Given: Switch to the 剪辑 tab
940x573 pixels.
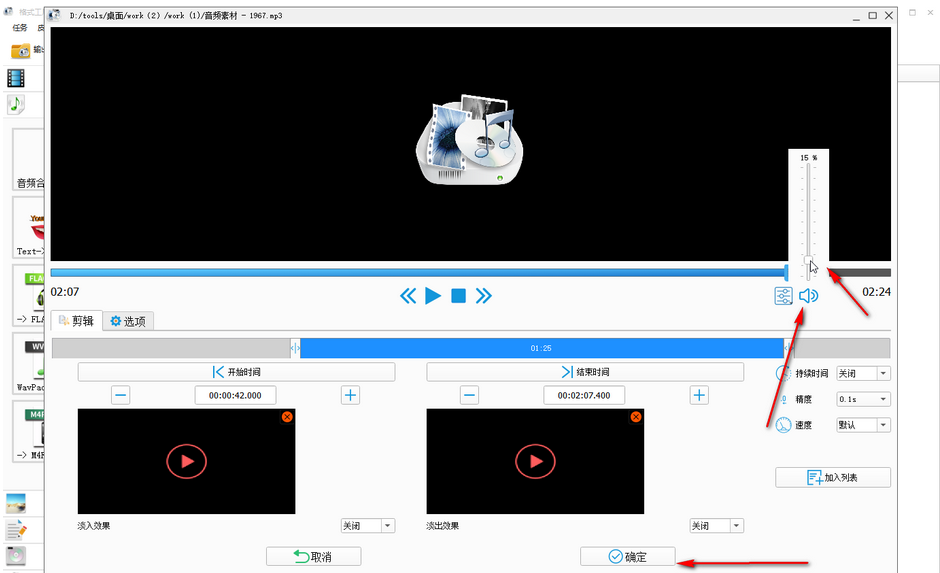Looking at the screenshot, I should click(x=77, y=321).
